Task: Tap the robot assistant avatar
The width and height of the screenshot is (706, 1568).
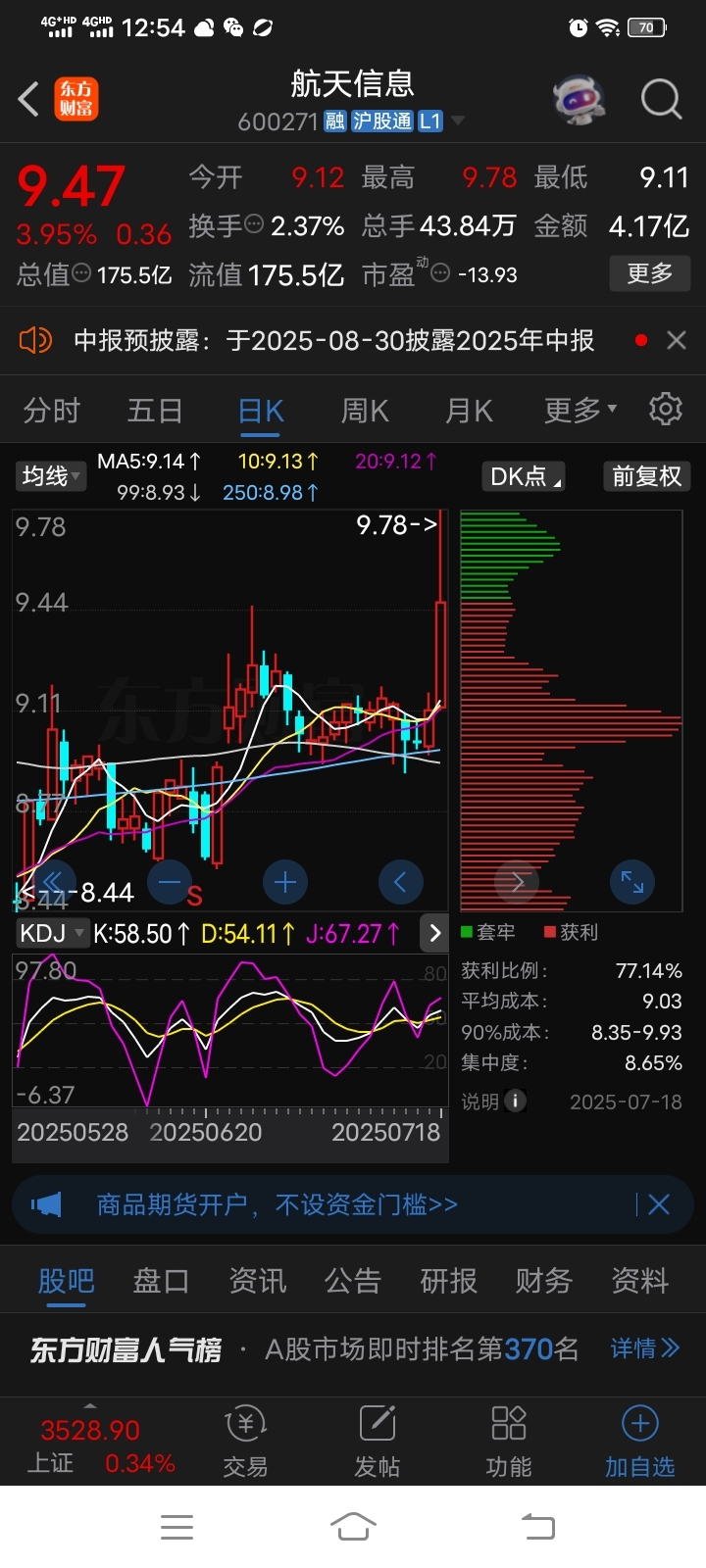Action: 579,99
